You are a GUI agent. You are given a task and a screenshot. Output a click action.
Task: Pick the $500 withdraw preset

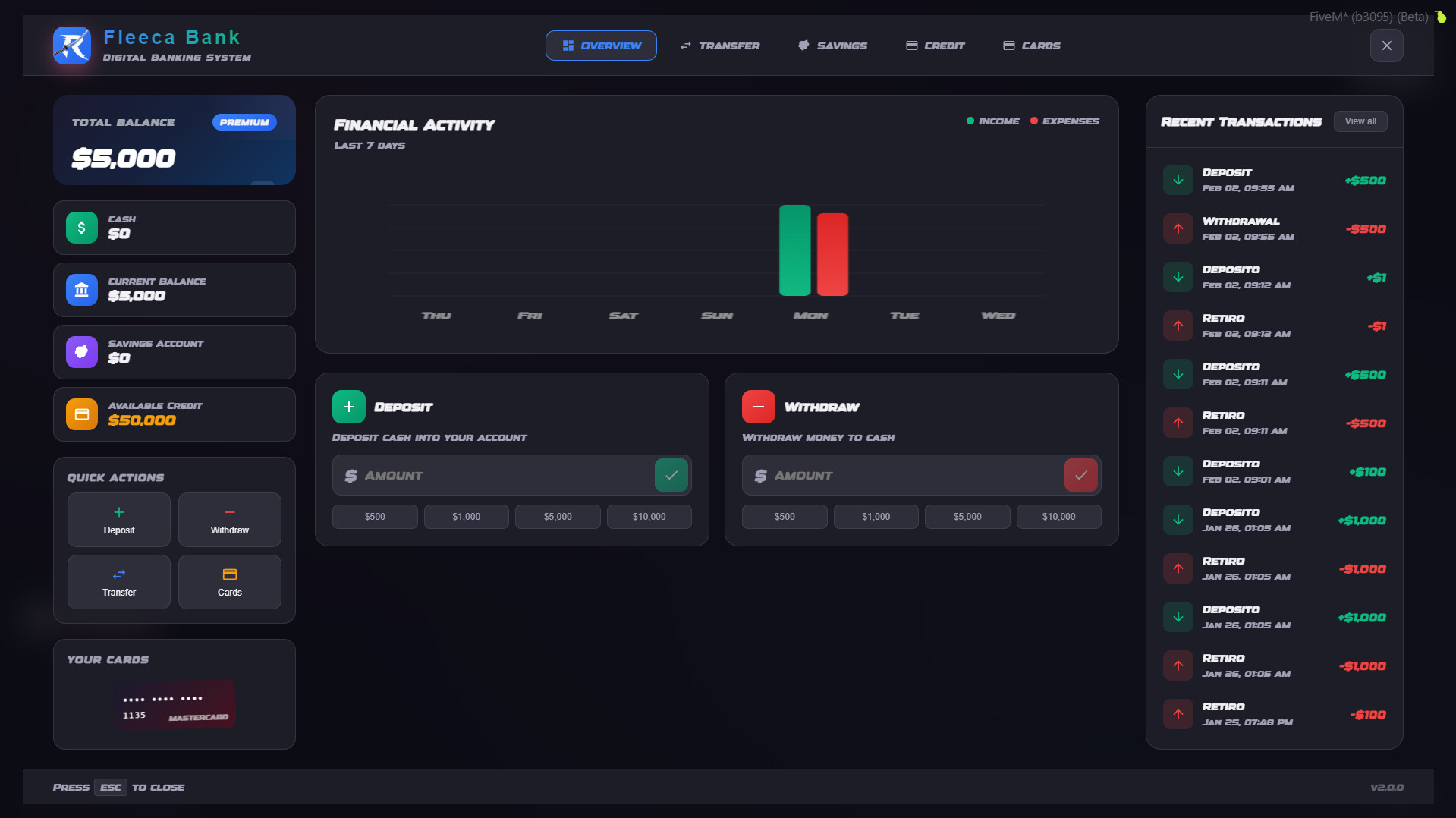[785, 517]
